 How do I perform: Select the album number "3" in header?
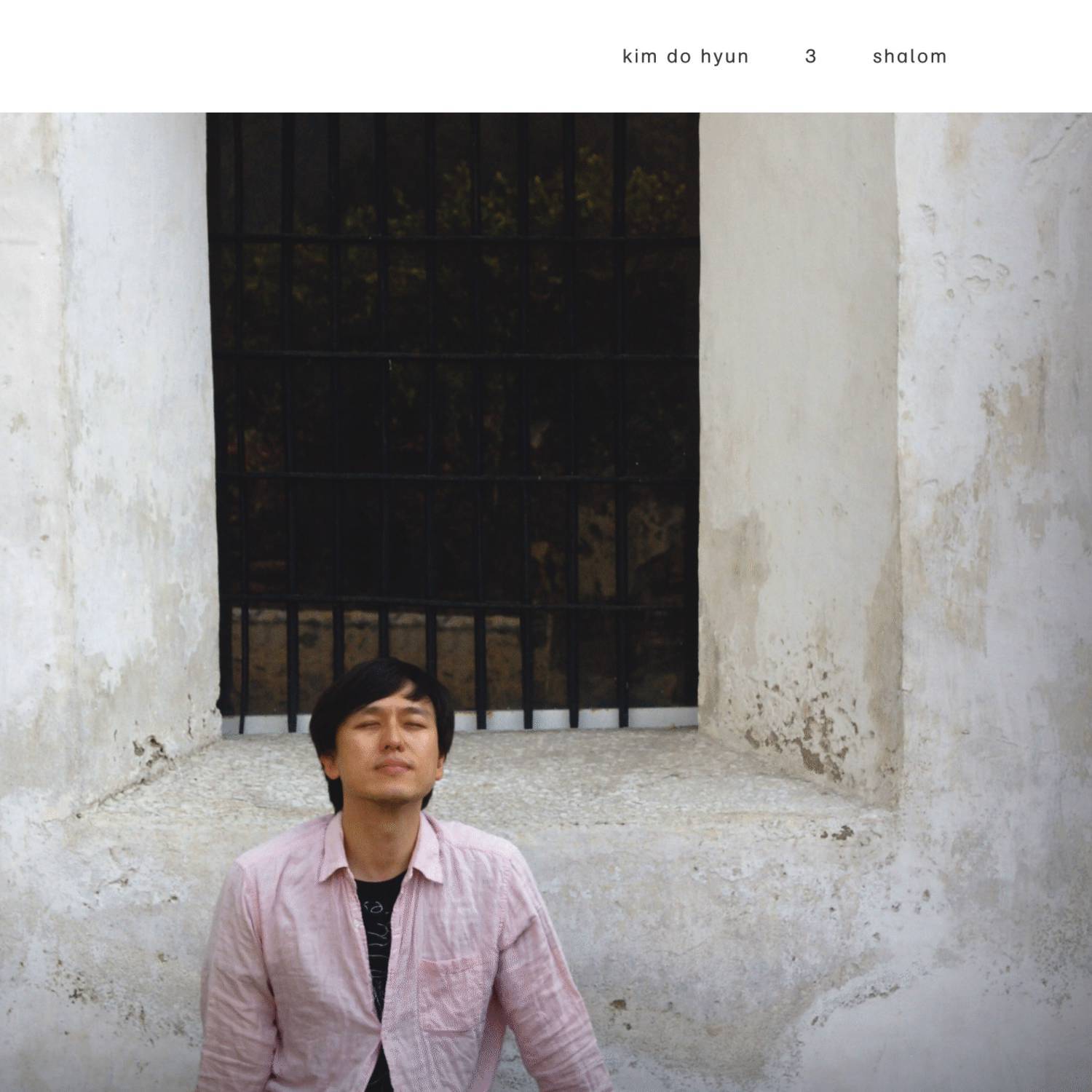tap(811, 57)
